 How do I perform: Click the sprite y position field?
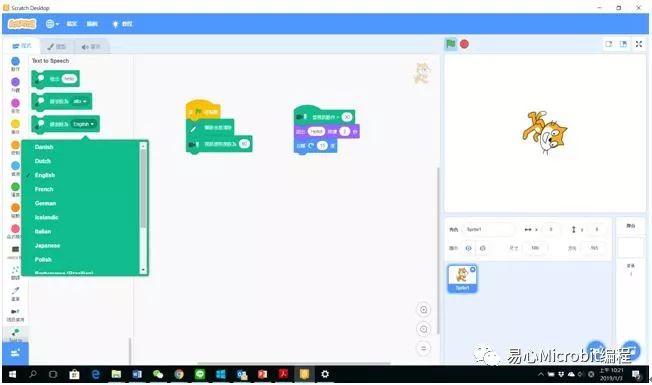pyautogui.click(x=596, y=230)
